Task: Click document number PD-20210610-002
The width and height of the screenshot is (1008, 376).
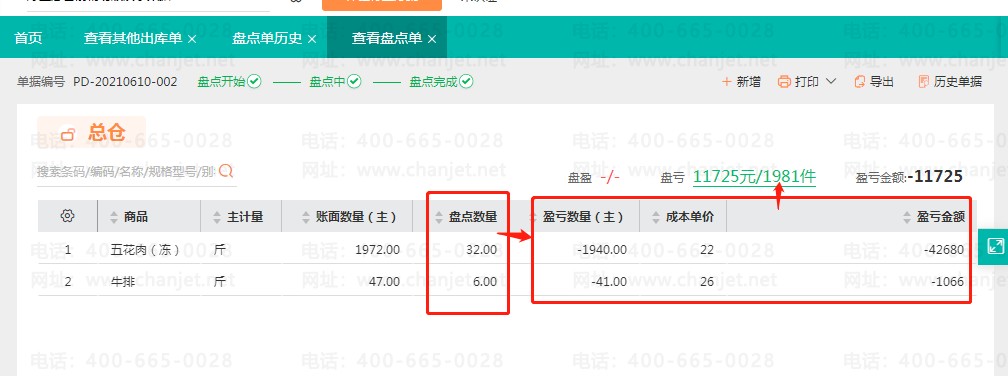Action: click(125, 82)
